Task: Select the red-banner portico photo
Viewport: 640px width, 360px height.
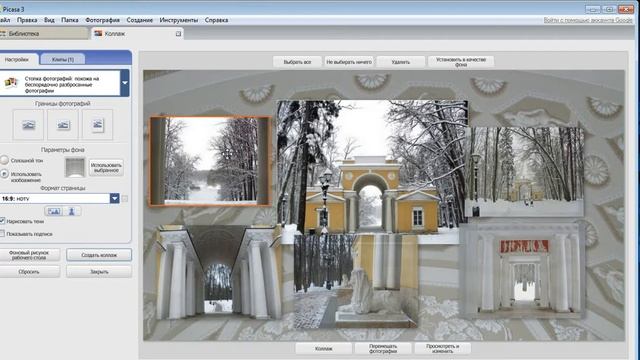Action: point(524,271)
